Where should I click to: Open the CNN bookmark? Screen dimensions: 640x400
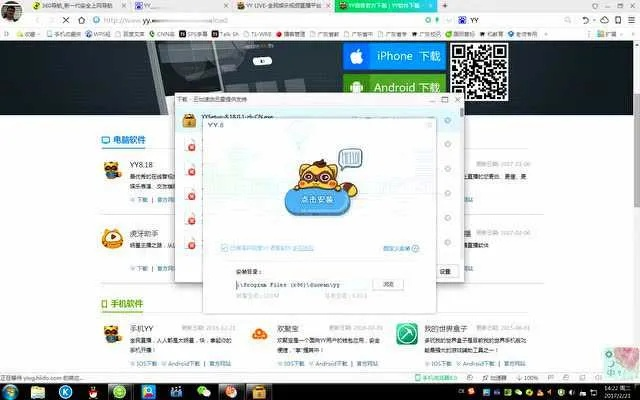tap(162, 34)
